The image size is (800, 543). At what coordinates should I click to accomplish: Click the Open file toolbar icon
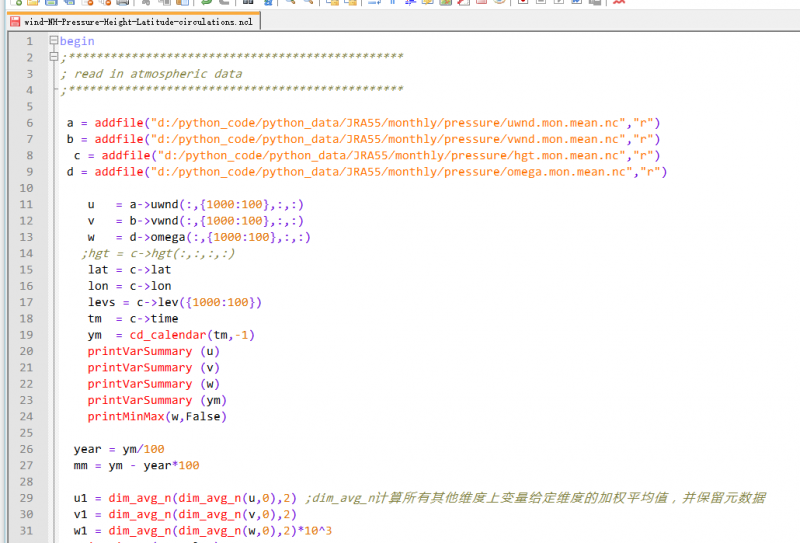pos(34,2)
